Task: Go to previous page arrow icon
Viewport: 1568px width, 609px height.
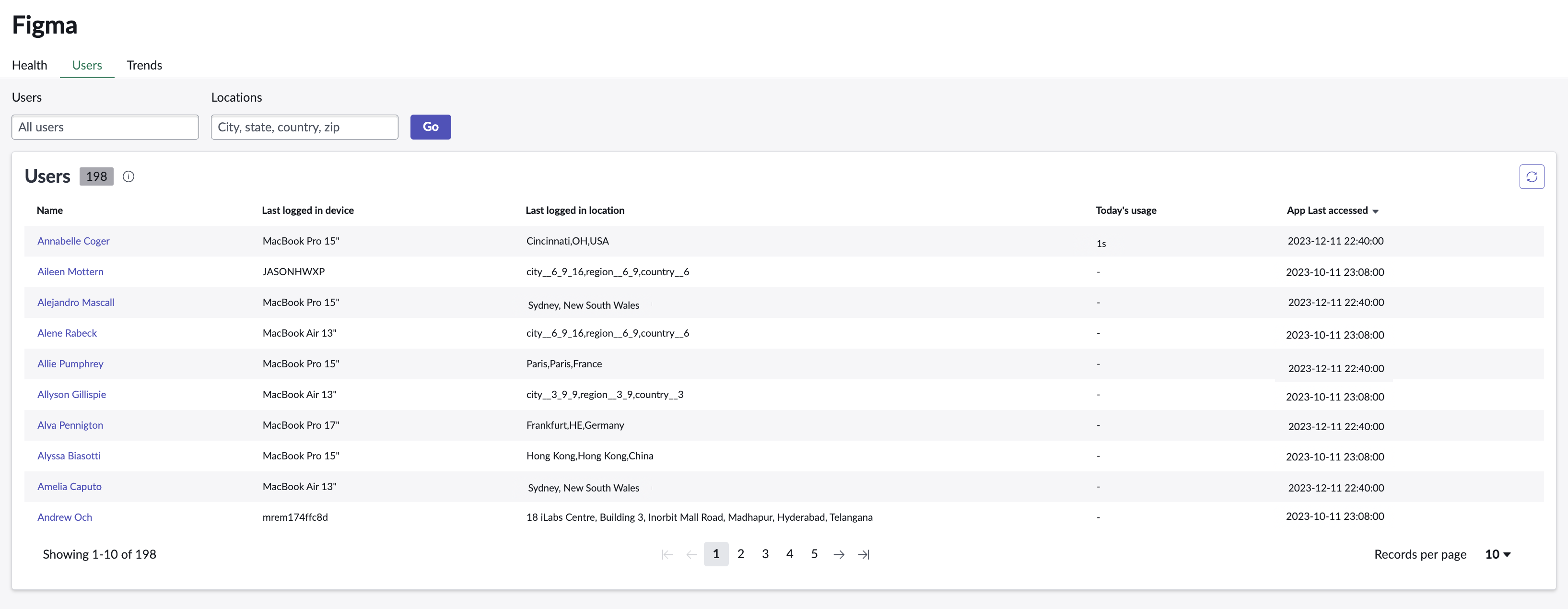Action: click(x=691, y=554)
